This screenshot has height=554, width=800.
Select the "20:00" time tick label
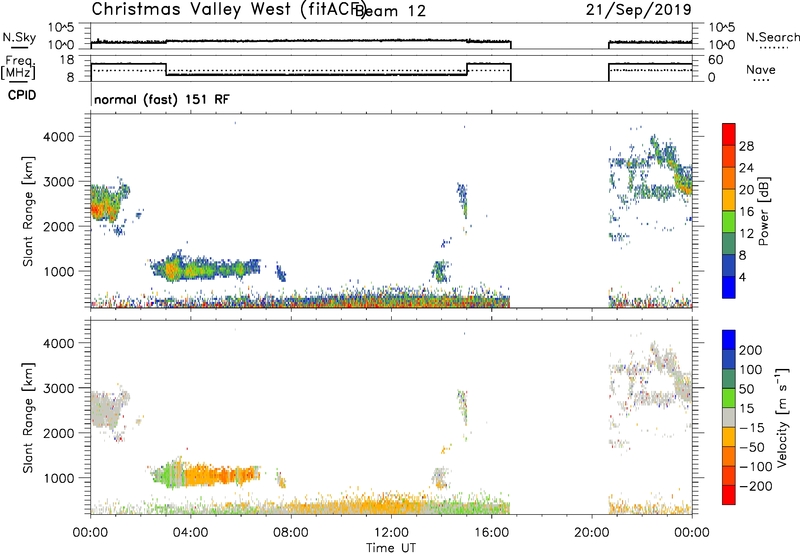591,533
